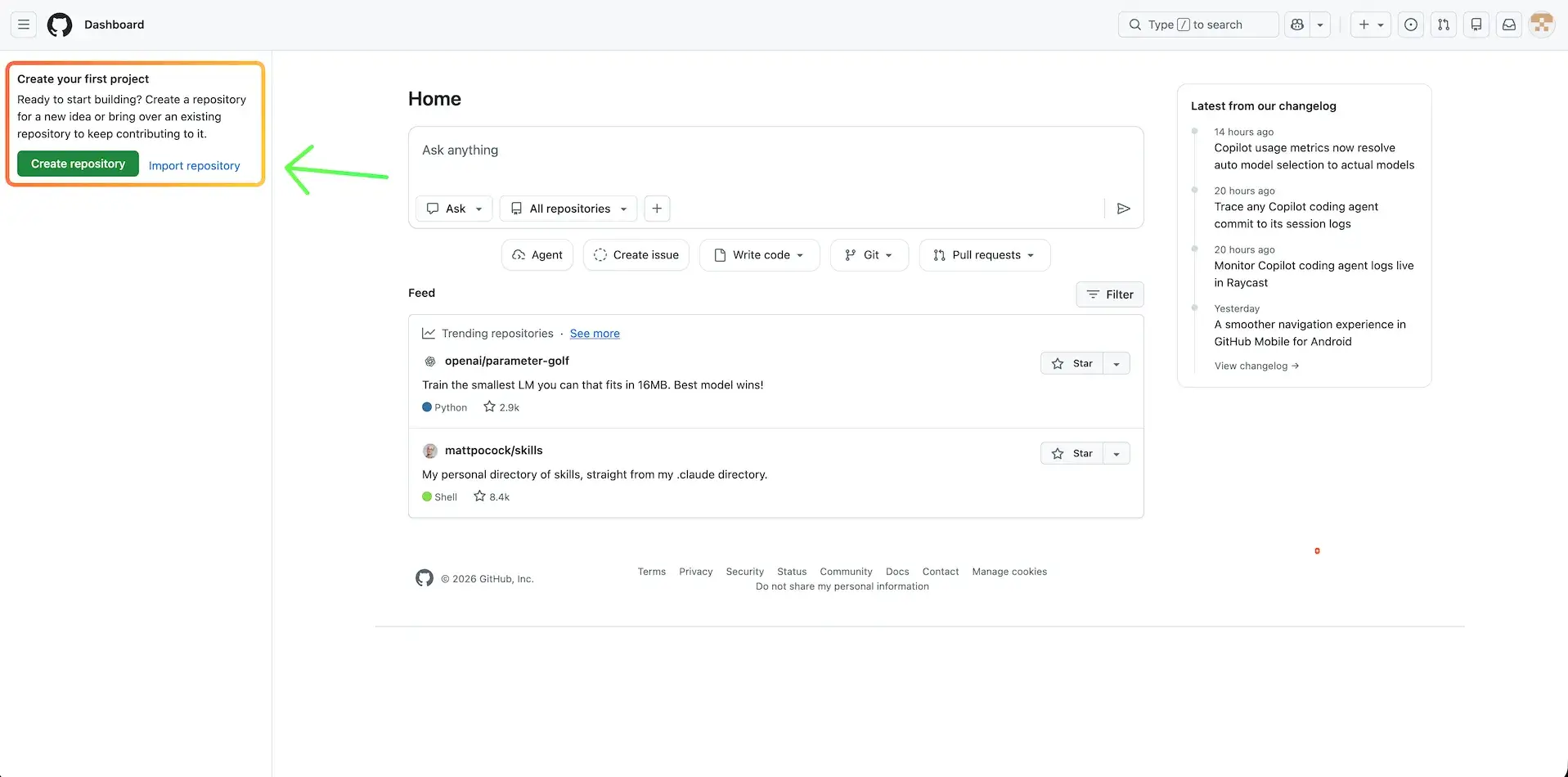Select the Agent button
Screen dimensions: 1568x777
537,255
